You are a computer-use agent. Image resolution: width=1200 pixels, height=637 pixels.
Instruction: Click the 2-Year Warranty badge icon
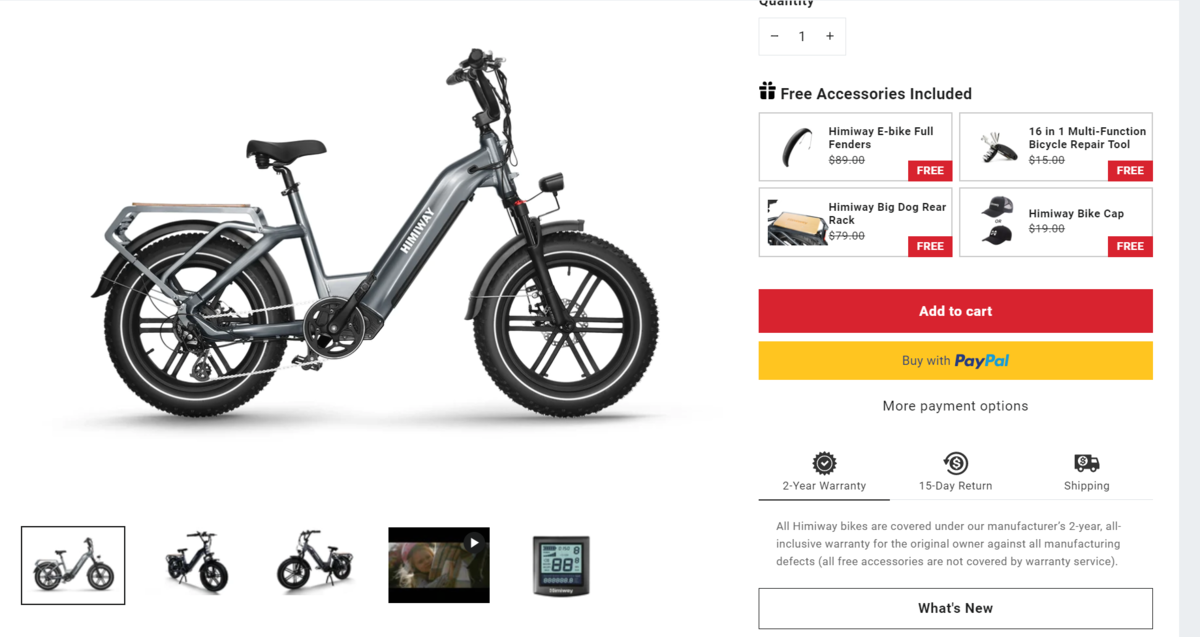point(824,463)
